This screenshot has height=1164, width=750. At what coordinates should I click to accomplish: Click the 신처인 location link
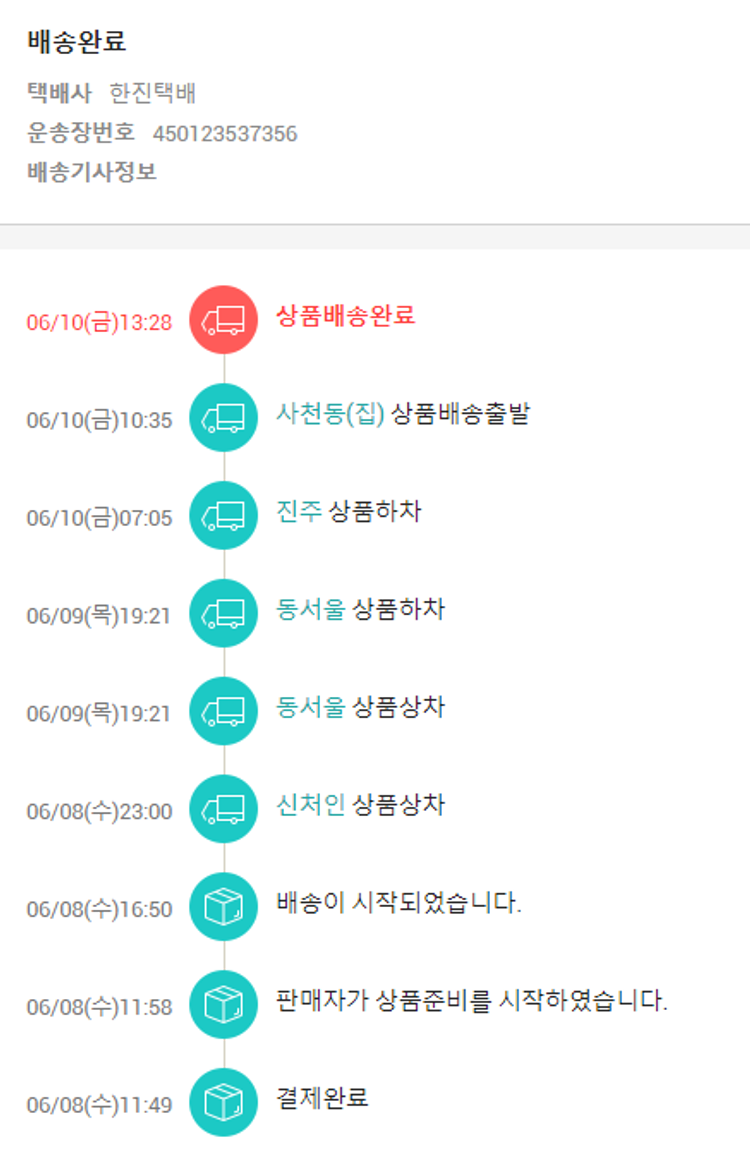310,805
